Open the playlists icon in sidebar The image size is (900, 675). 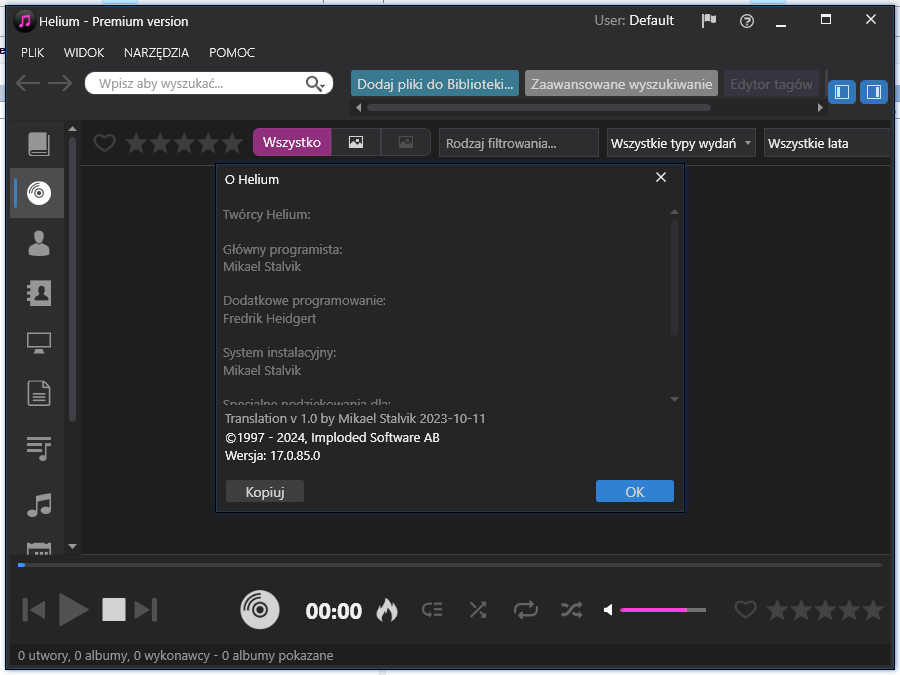click(38, 448)
